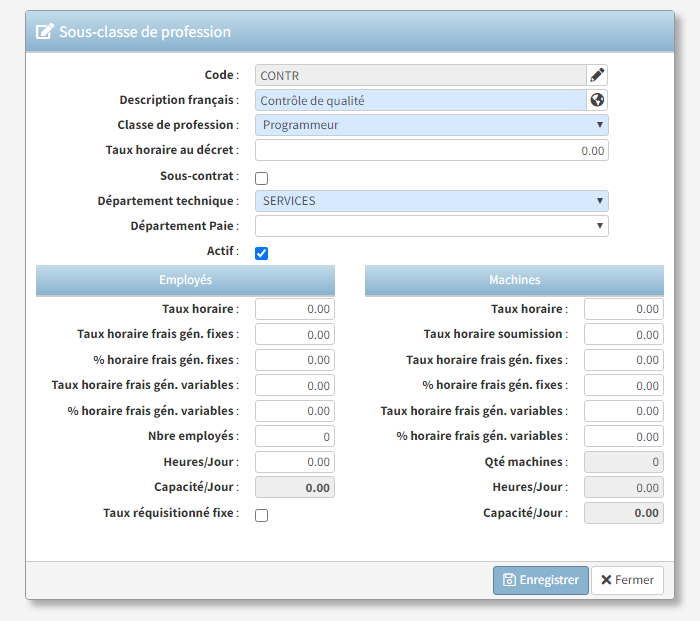Image resolution: width=700 pixels, height=621 pixels.
Task: Focus Employés Taux horaire frais gén. variables
Action: [295, 385]
